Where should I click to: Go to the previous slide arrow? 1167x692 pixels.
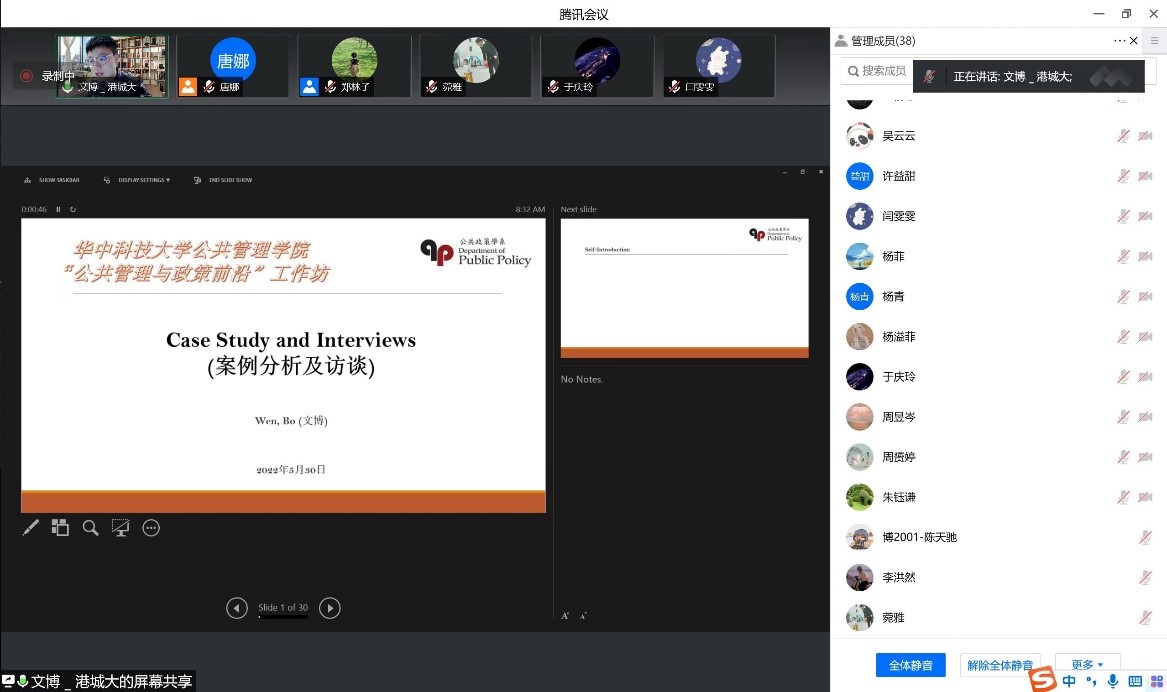pyautogui.click(x=237, y=608)
